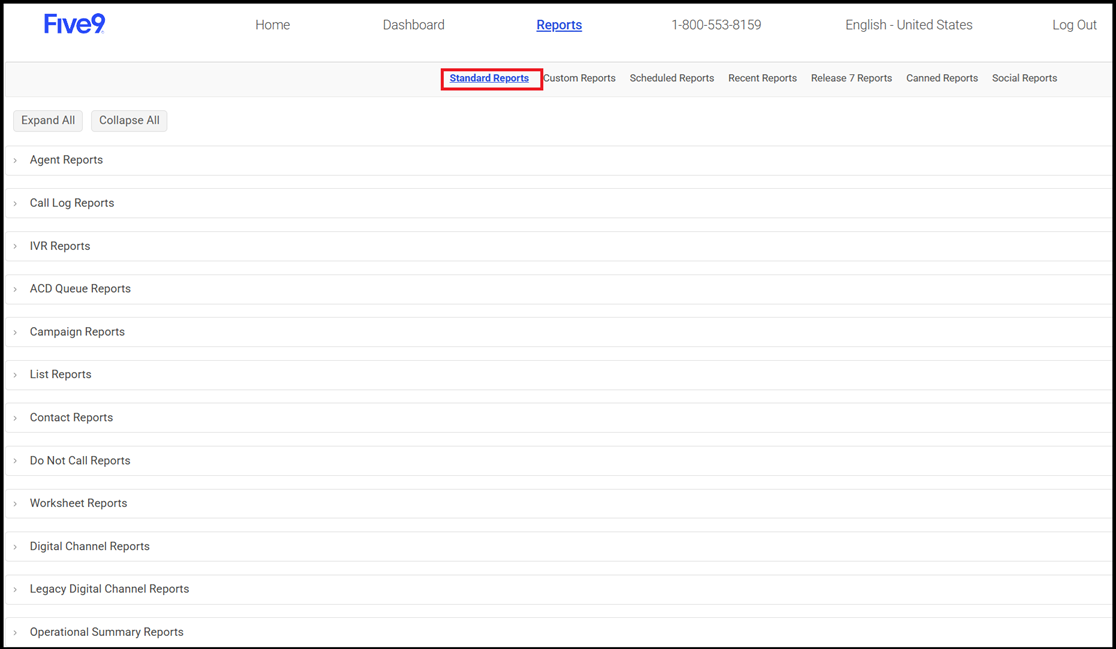Click the Expand All button
1116x649 pixels.
48,121
